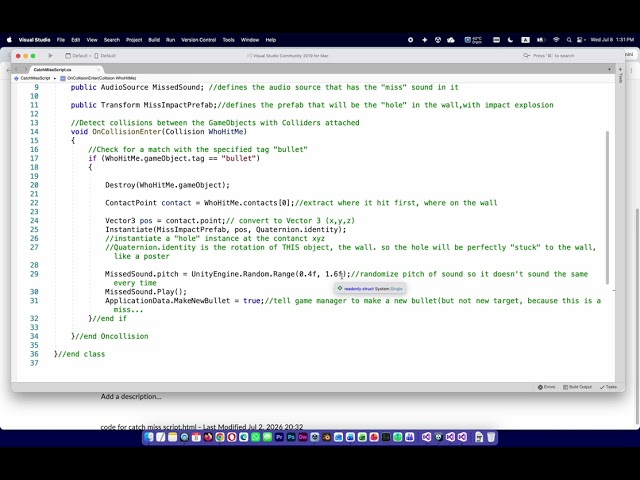Click the search field in the toolbar
This screenshot has width=640, height=480.
tap(569, 56)
